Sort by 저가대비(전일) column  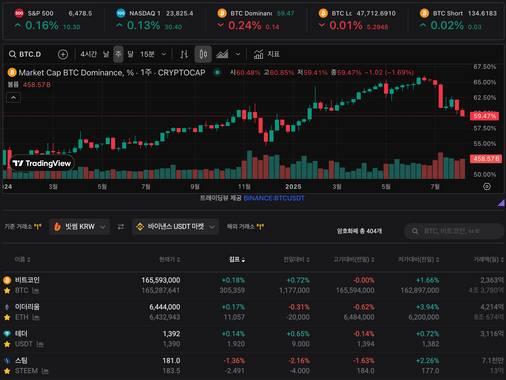pyautogui.click(x=419, y=259)
